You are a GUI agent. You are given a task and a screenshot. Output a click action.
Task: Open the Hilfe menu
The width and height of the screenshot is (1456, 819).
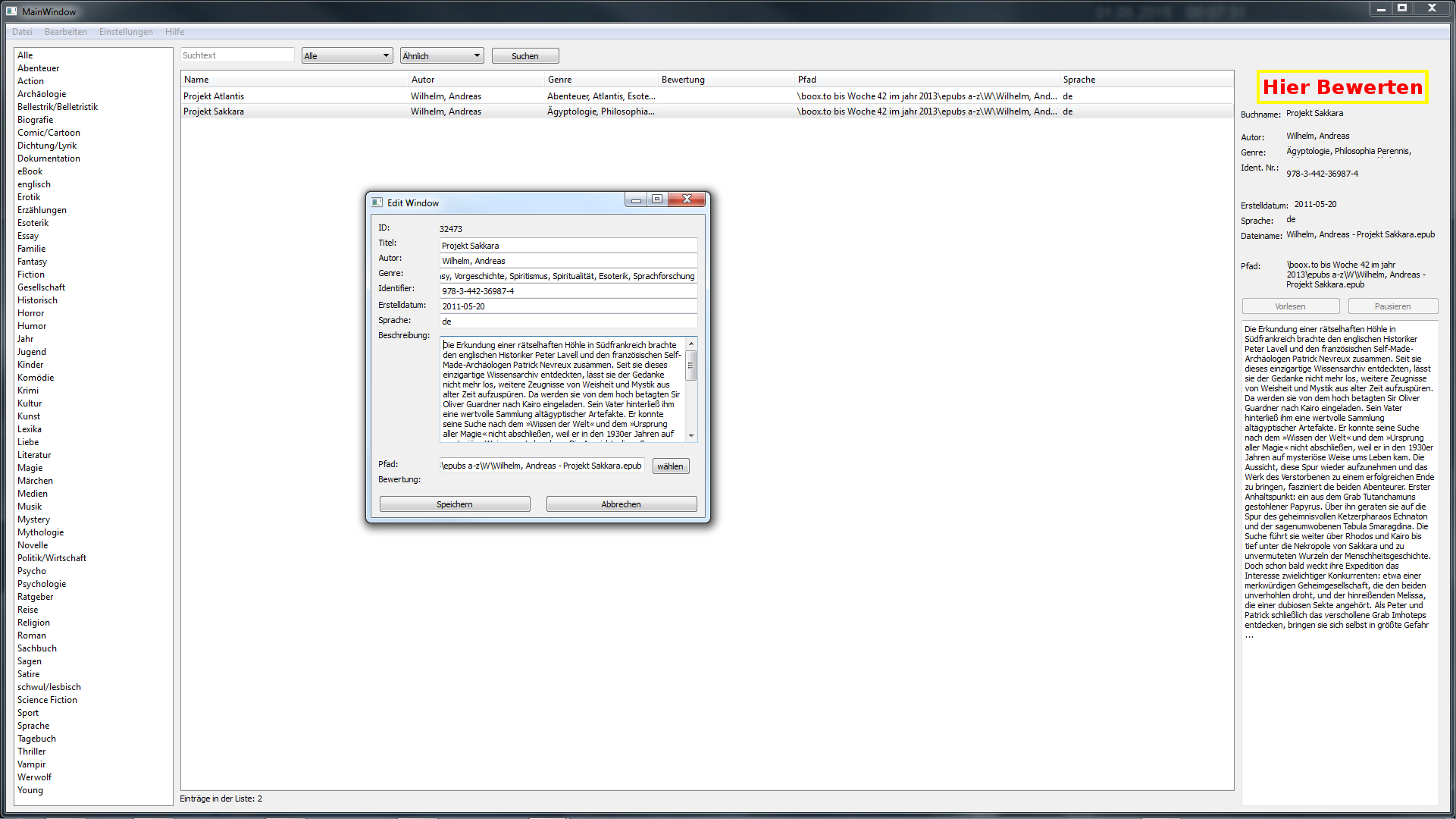click(x=175, y=32)
